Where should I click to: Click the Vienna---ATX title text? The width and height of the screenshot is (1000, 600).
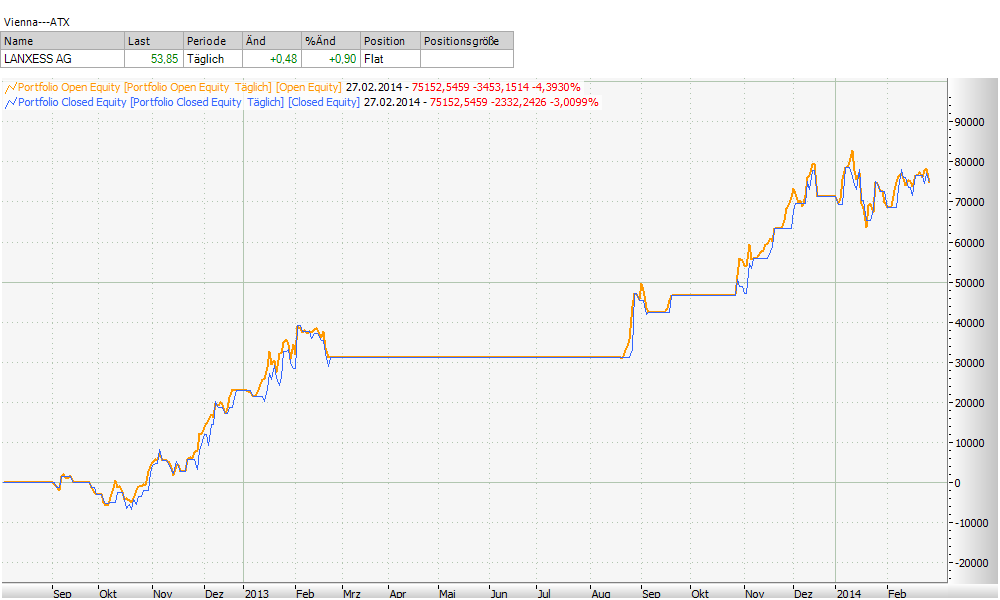37,21
